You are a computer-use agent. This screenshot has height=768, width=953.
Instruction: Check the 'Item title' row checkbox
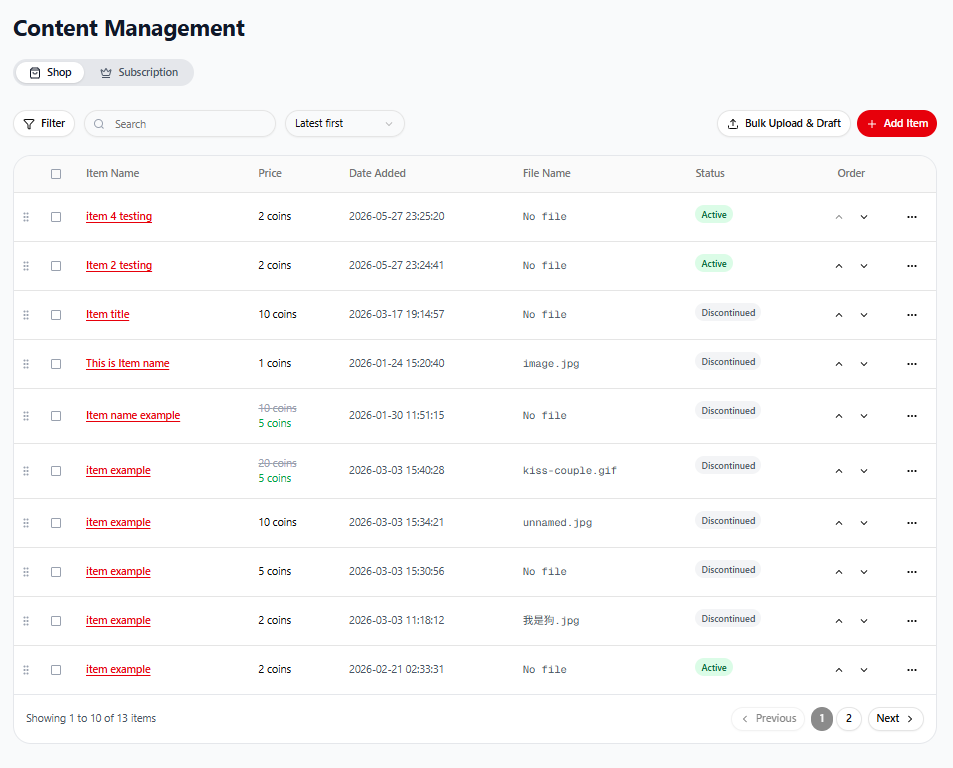point(56,315)
